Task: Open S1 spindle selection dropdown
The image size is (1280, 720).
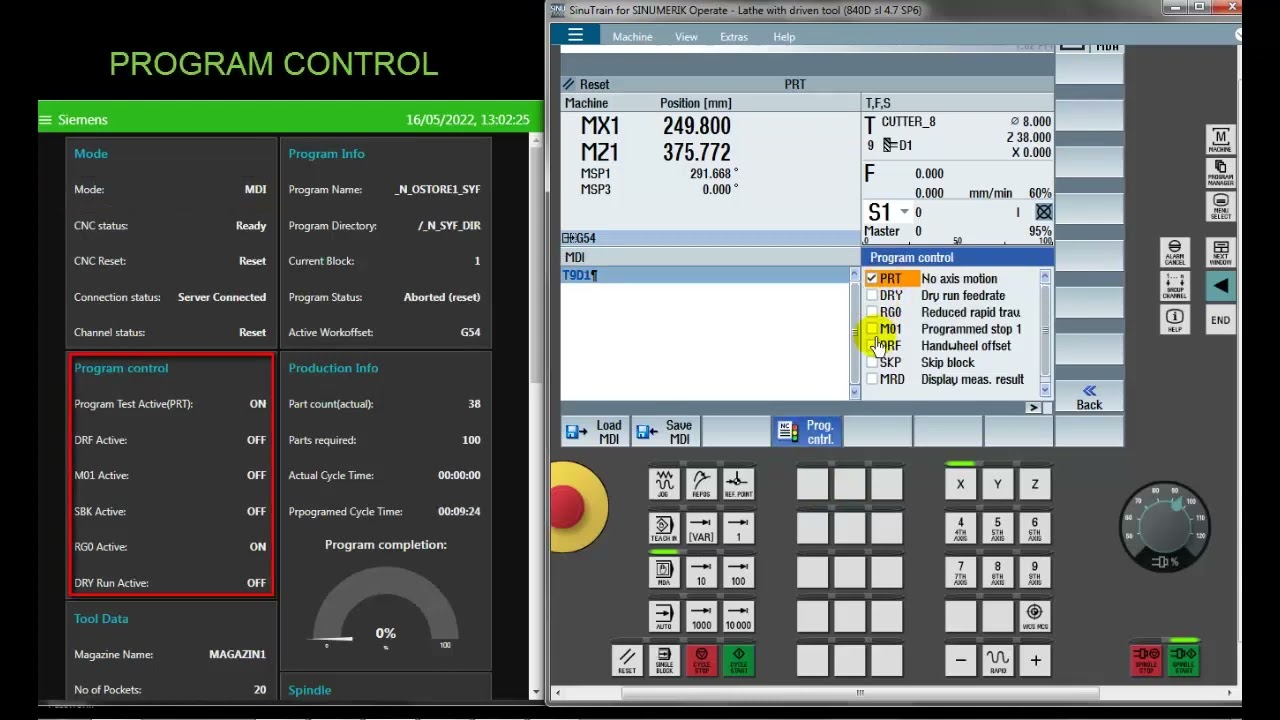Action: 904,212
